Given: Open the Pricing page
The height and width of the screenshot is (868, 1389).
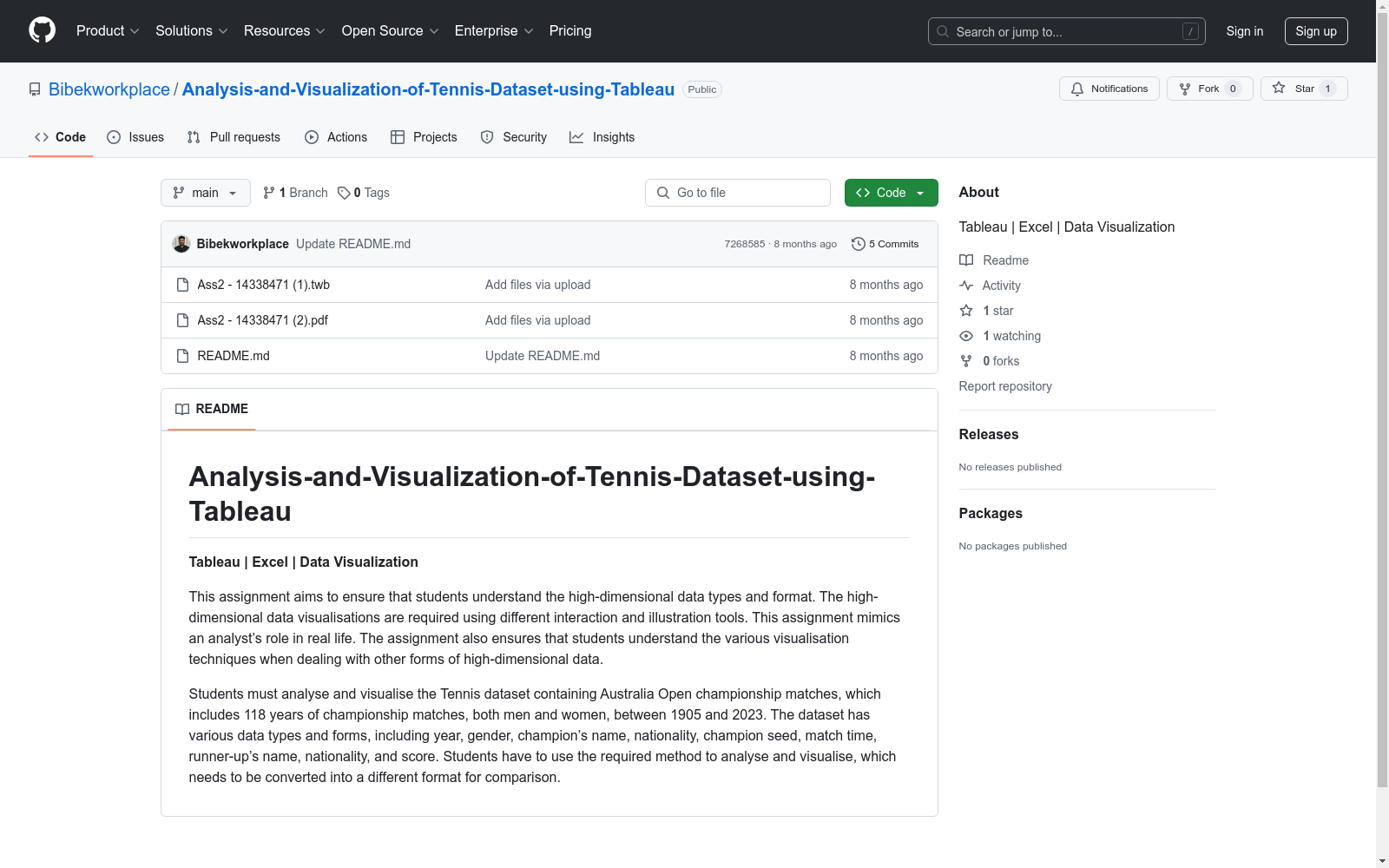Looking at the screenshot, I should 570,30.
